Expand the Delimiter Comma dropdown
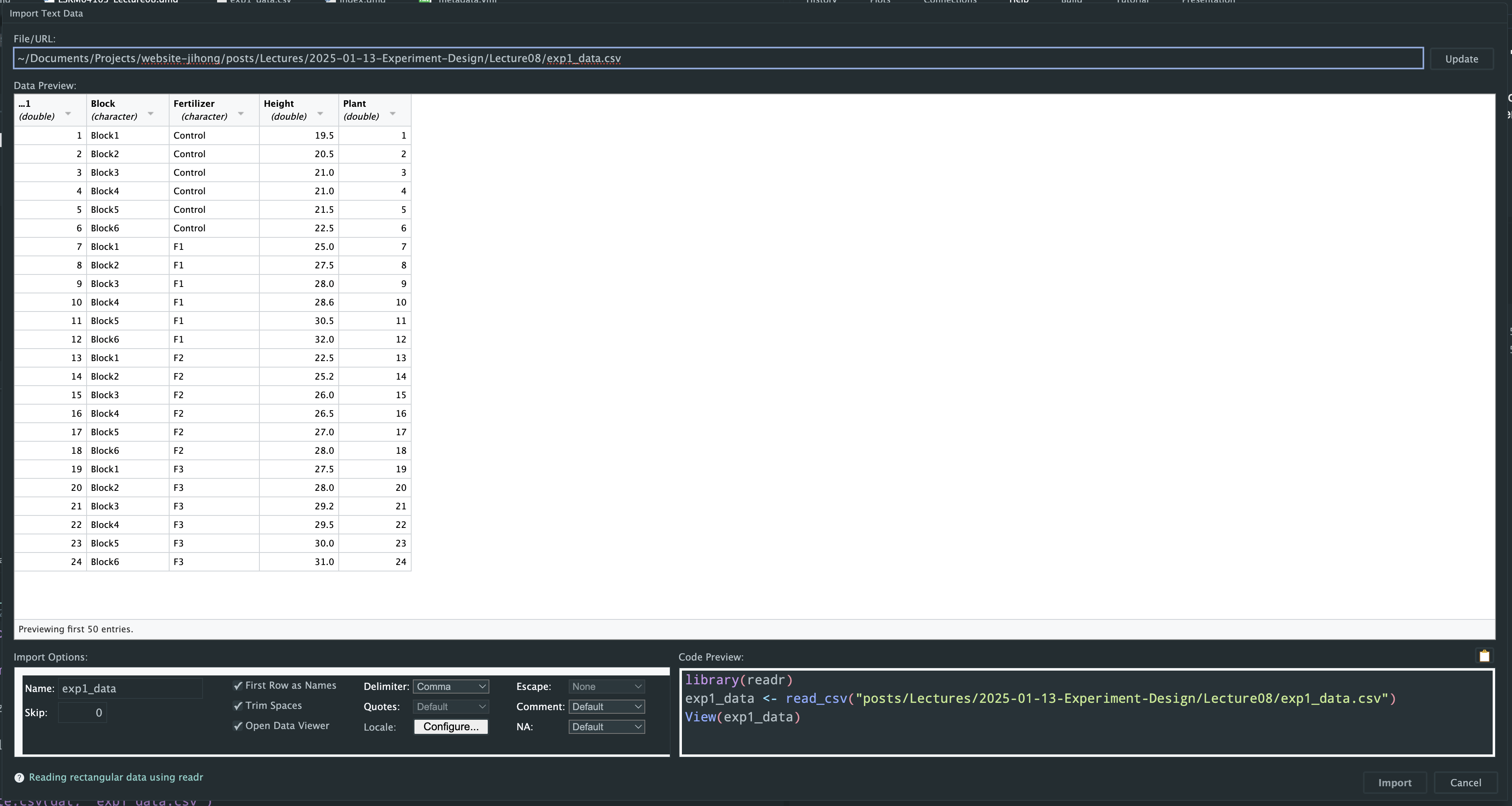The height and width of the screenshot is (806, 1512). pyautogui.click(x=451, y=687)
